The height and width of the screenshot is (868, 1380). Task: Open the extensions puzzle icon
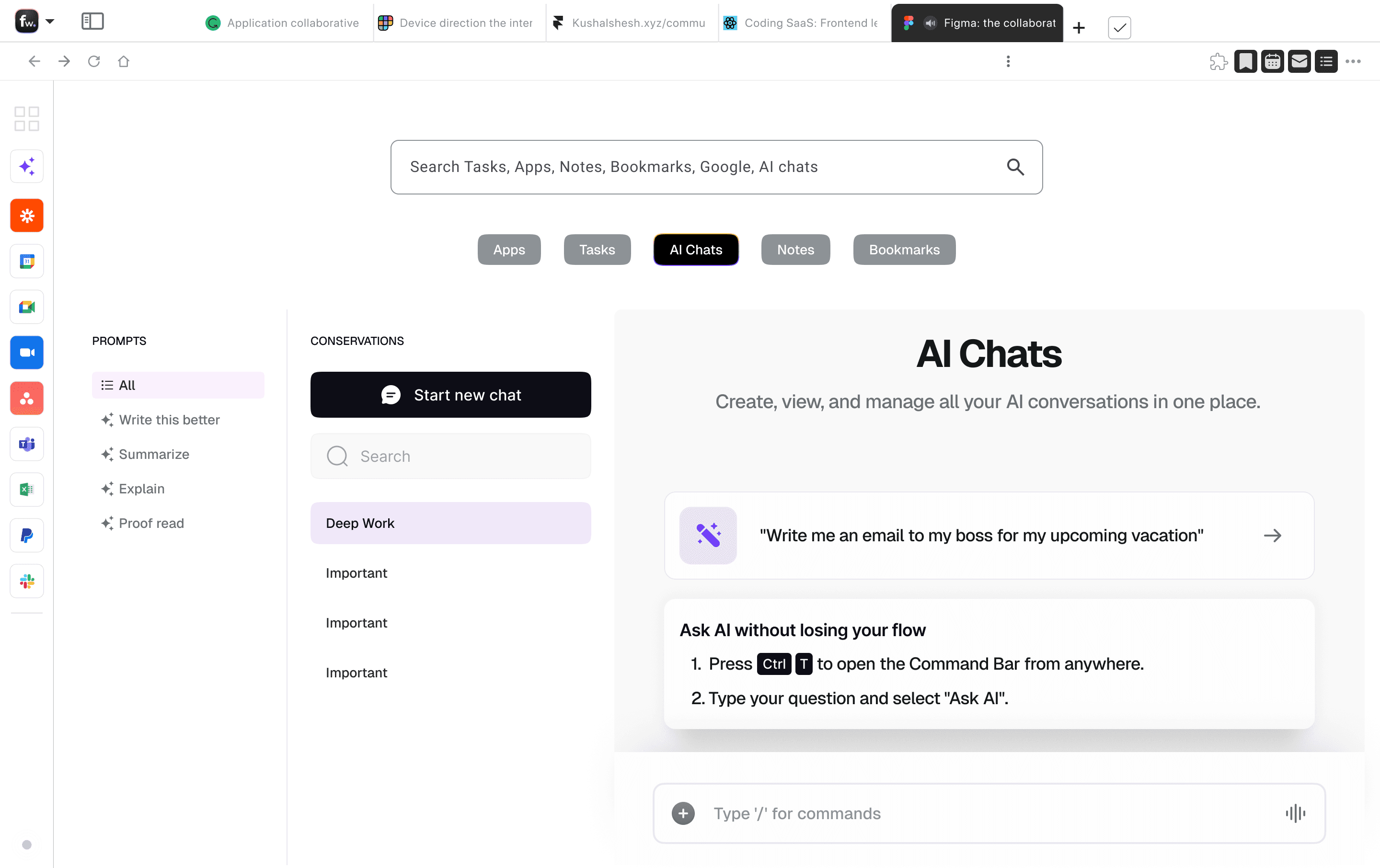pos(1219,61)
